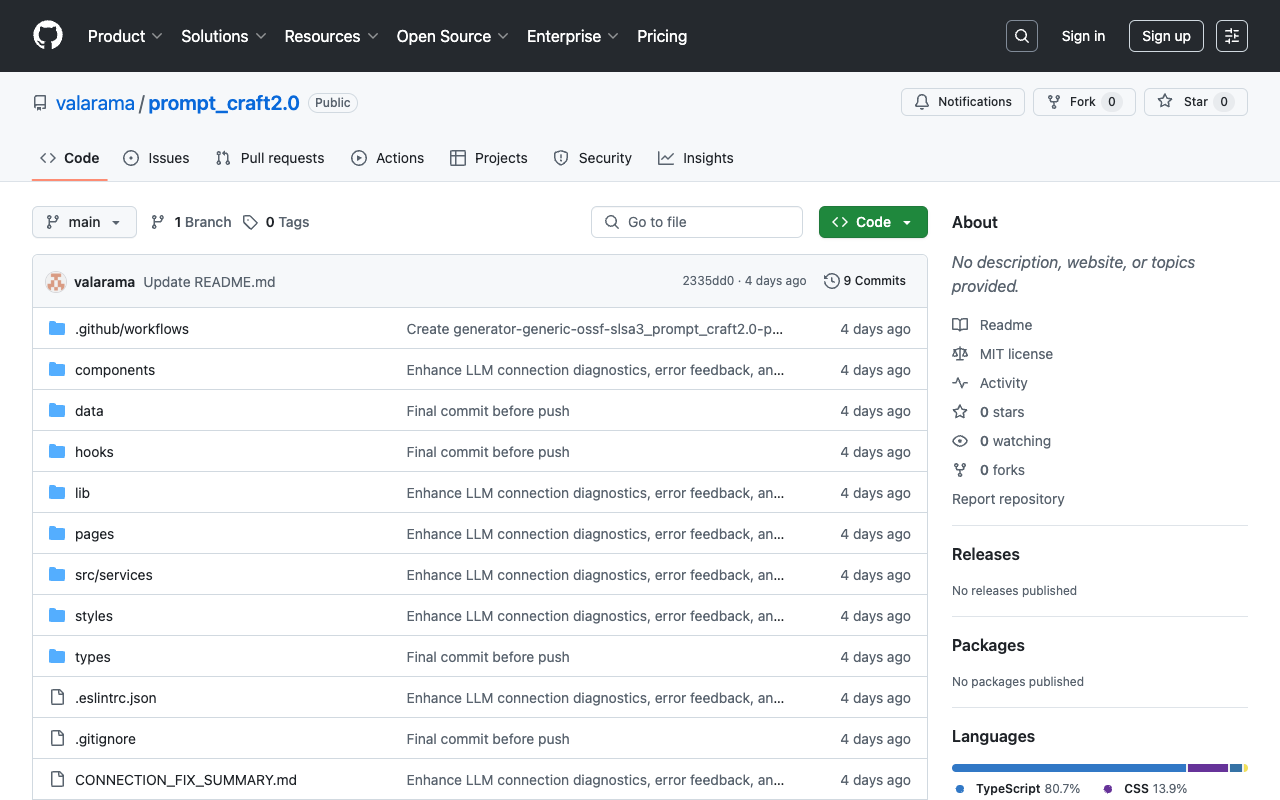Image resolution: width=1280 pixels, height=800 pixels.
Task: Click the Go to file search field
Action: click(x=697, y=222)
